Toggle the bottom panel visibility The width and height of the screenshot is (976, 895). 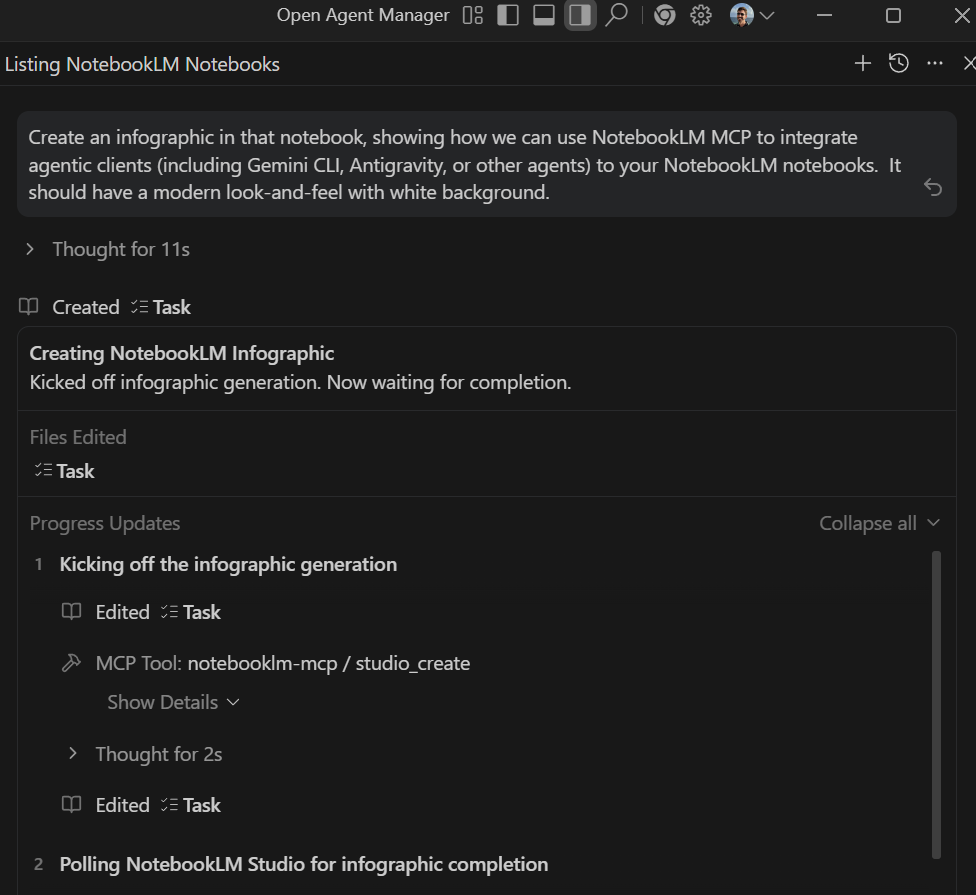(x=544, y=15)
